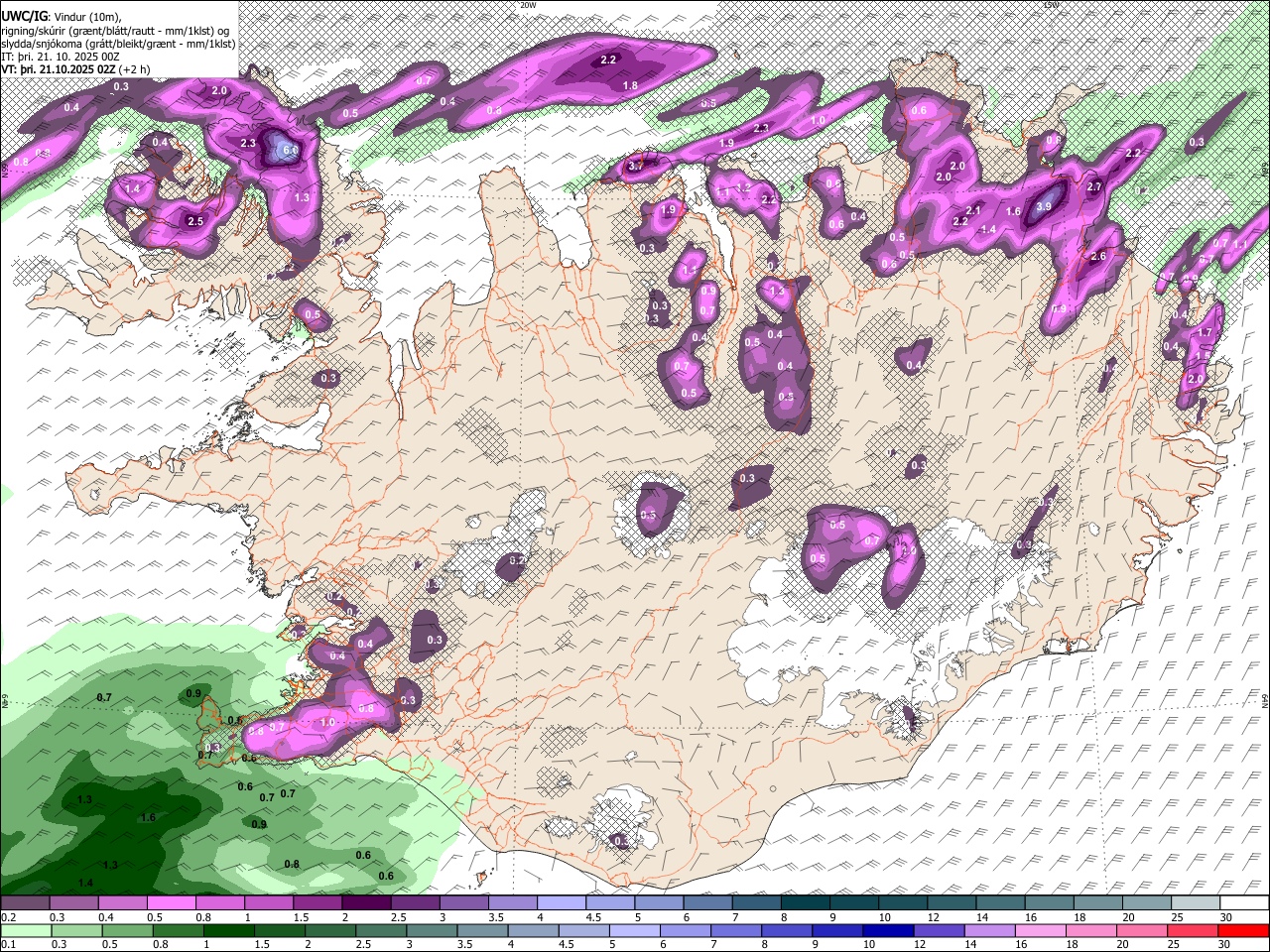Viewport: 1270px width, 952px height.
Task: Click the "2.1" precipitation value
Action: tap(973, 210)
